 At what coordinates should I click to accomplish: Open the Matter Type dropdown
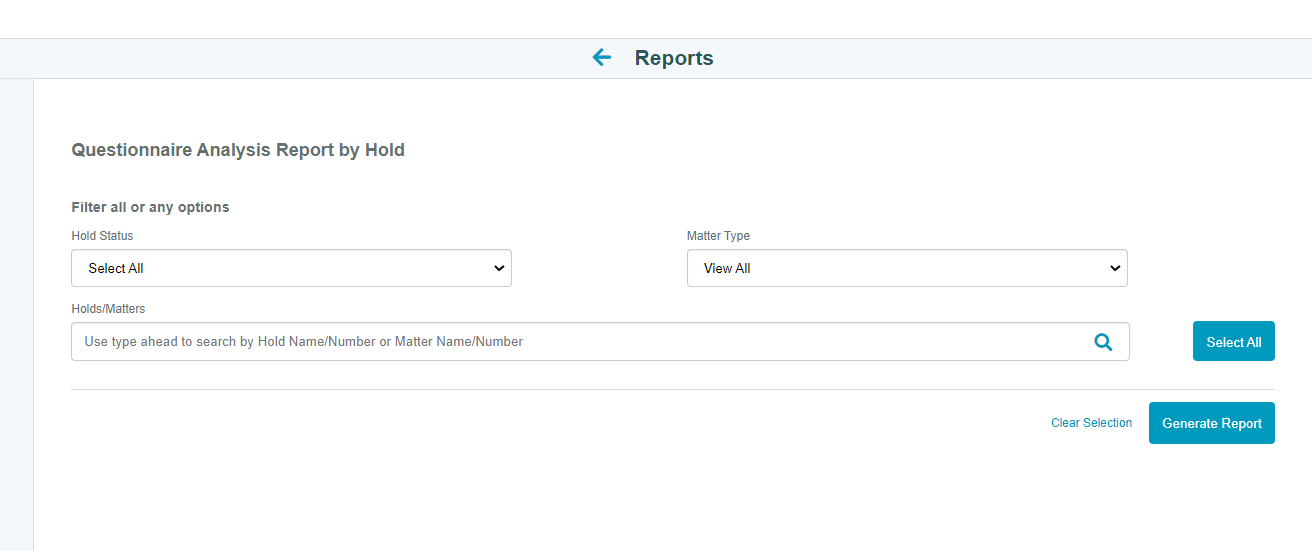click(907, 268)
